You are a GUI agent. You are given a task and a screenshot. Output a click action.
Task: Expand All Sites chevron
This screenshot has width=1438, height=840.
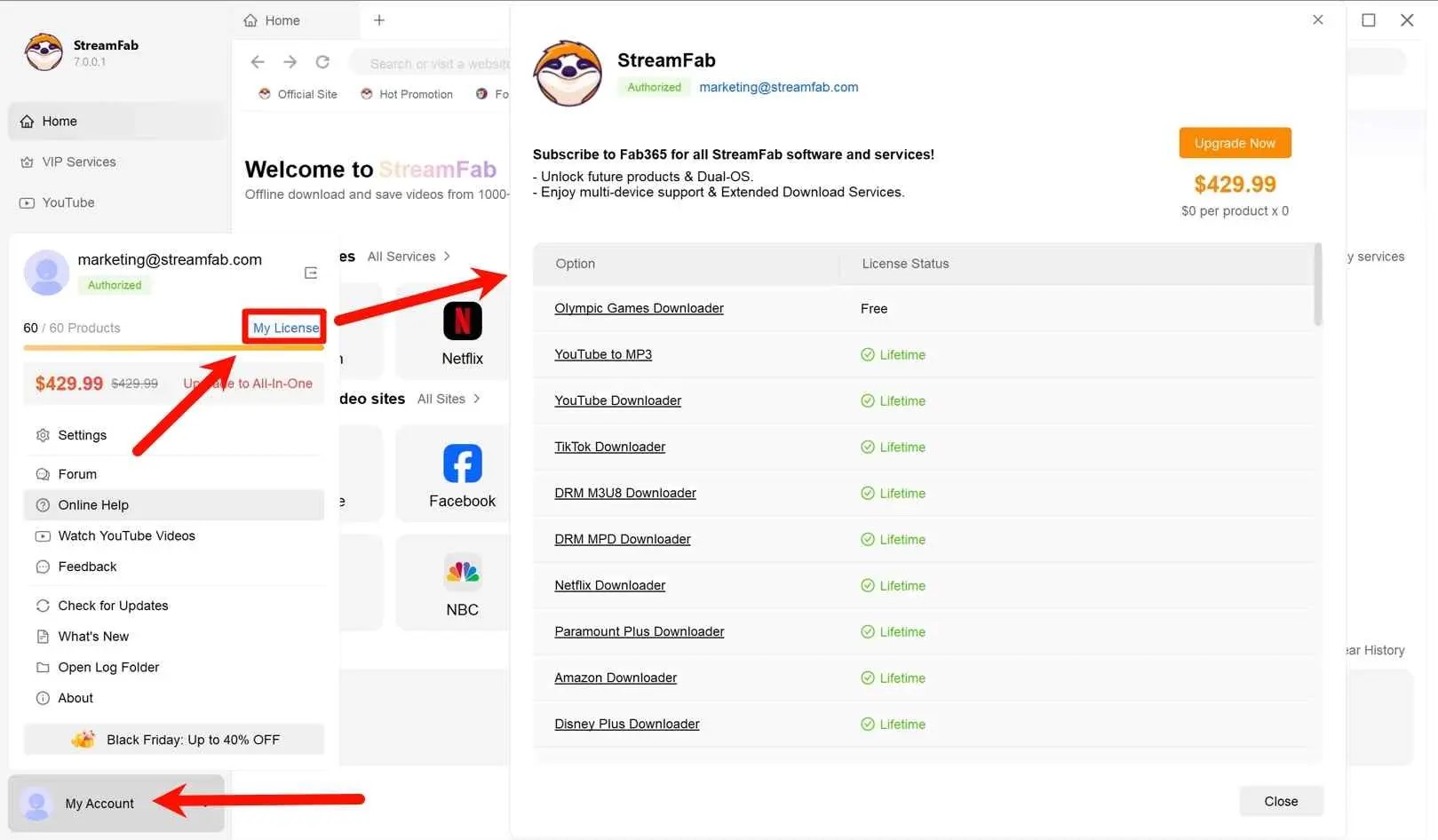click(x=477, y=399)
